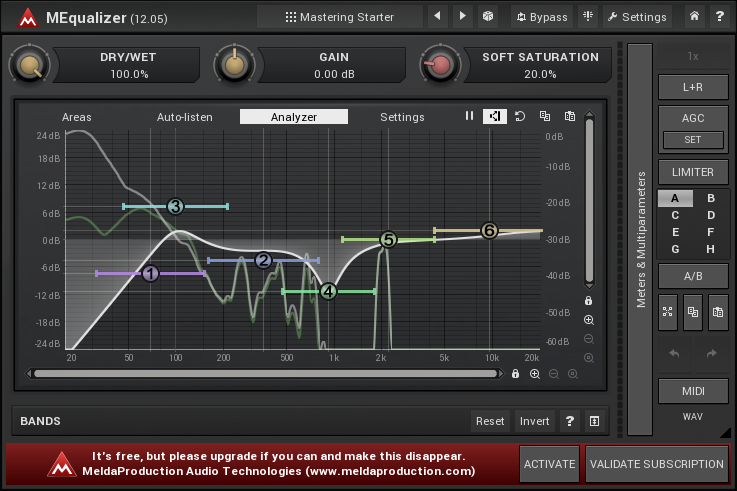Paste equalizer graph settings icon
Screen dimensions: 737x491
coord(570,116)
